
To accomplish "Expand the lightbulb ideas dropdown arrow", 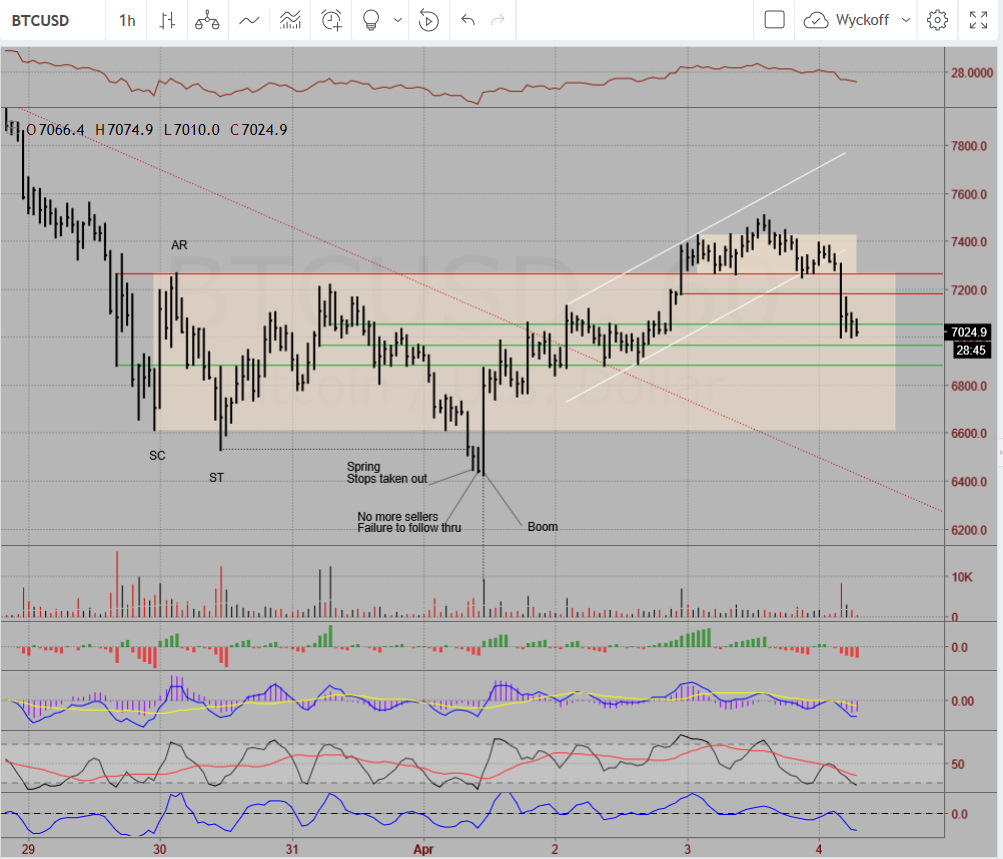I will (x=398, y=20).
